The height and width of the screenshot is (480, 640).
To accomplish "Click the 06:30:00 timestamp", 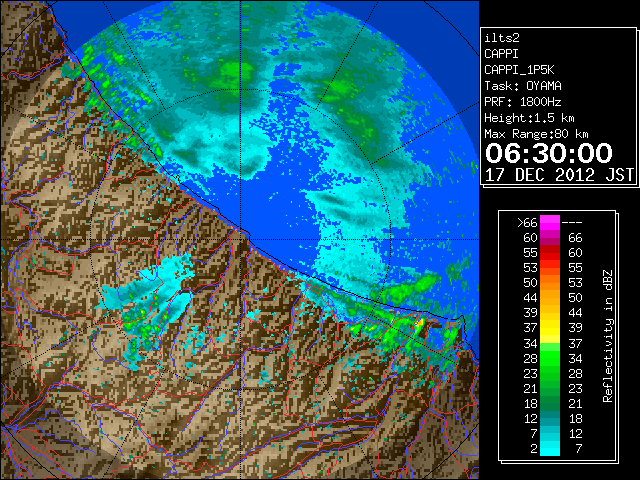I will 549,153.
